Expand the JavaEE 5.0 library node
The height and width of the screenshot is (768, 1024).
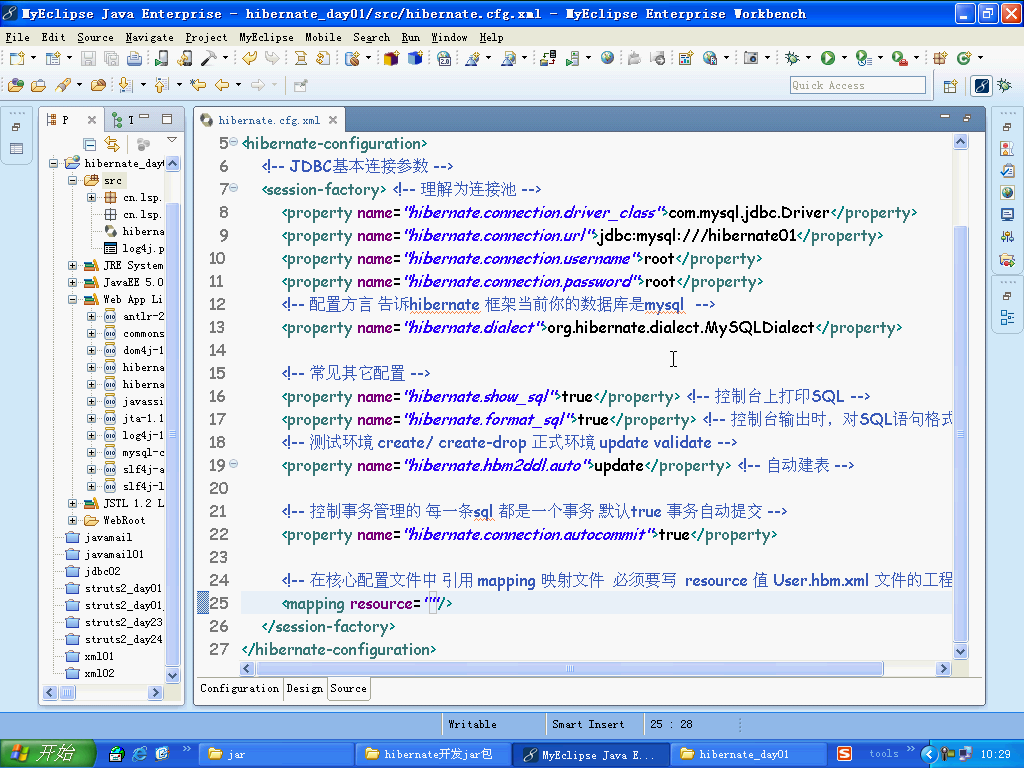72,282
